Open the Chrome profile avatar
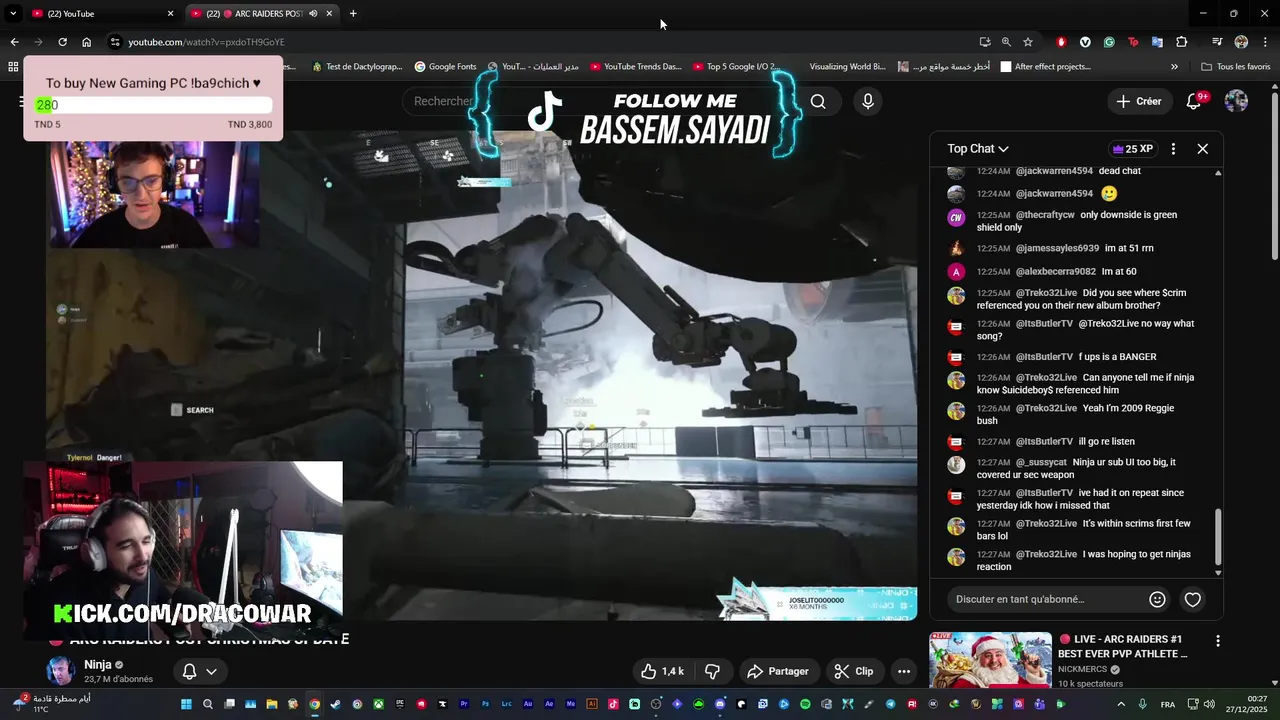The image size is (1280, 720). (1241, 42)
